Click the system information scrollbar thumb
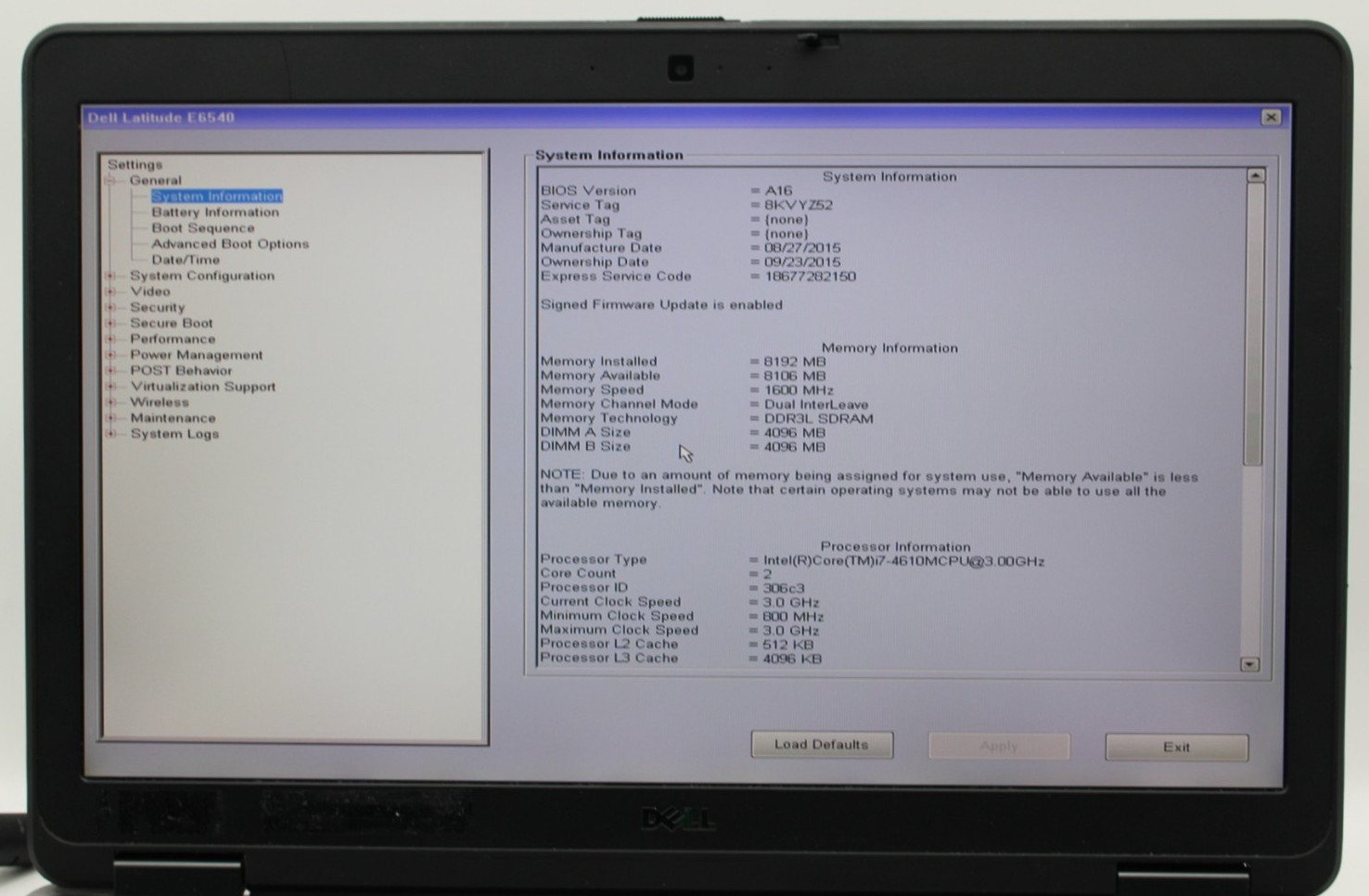1369x896 pixels. point(1254,325)
